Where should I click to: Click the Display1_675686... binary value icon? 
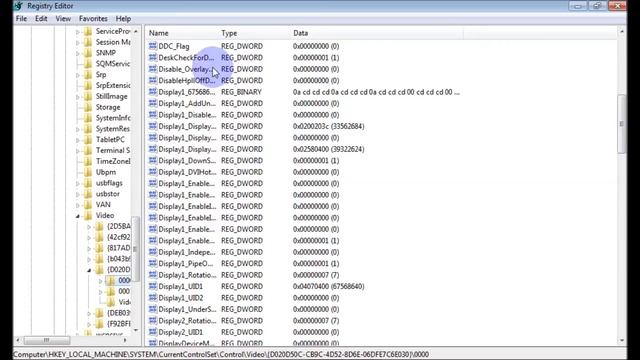pos(153,92)
